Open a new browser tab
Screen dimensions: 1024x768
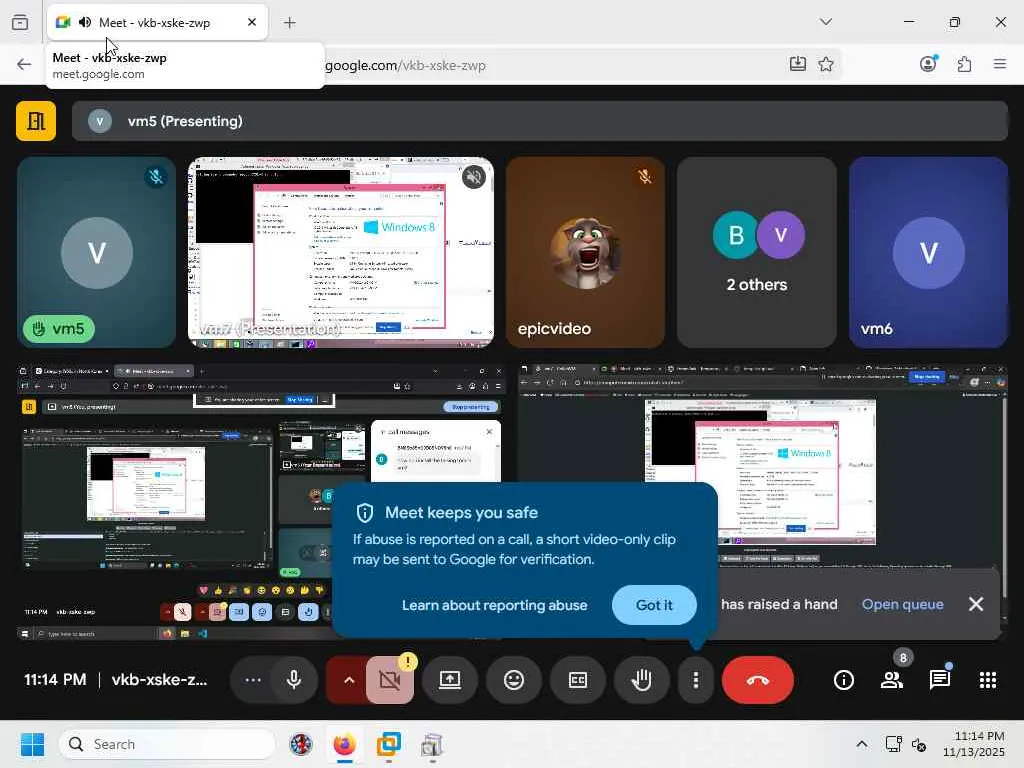[289, 23]
